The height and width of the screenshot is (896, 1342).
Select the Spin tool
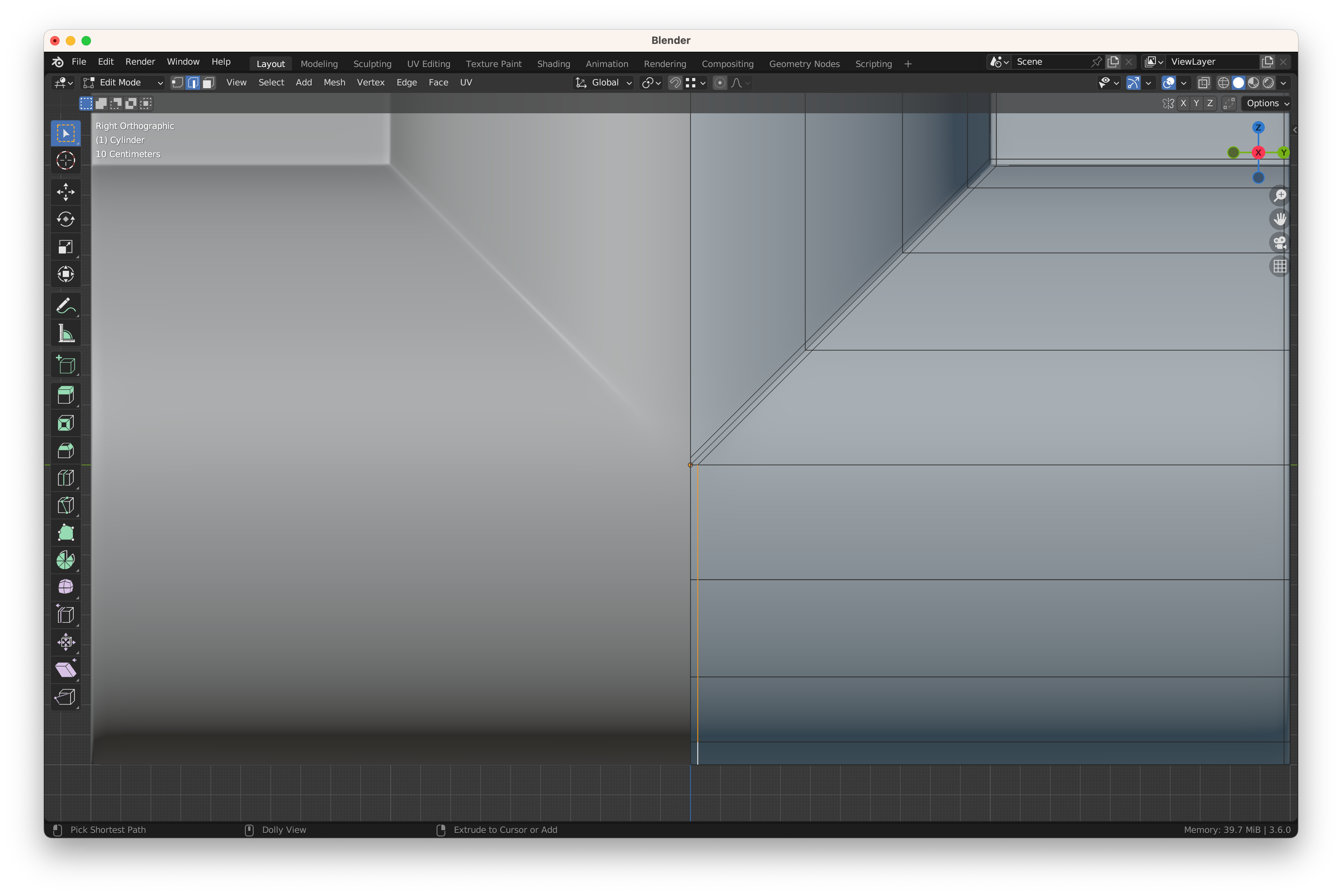[x=66, y=560]
